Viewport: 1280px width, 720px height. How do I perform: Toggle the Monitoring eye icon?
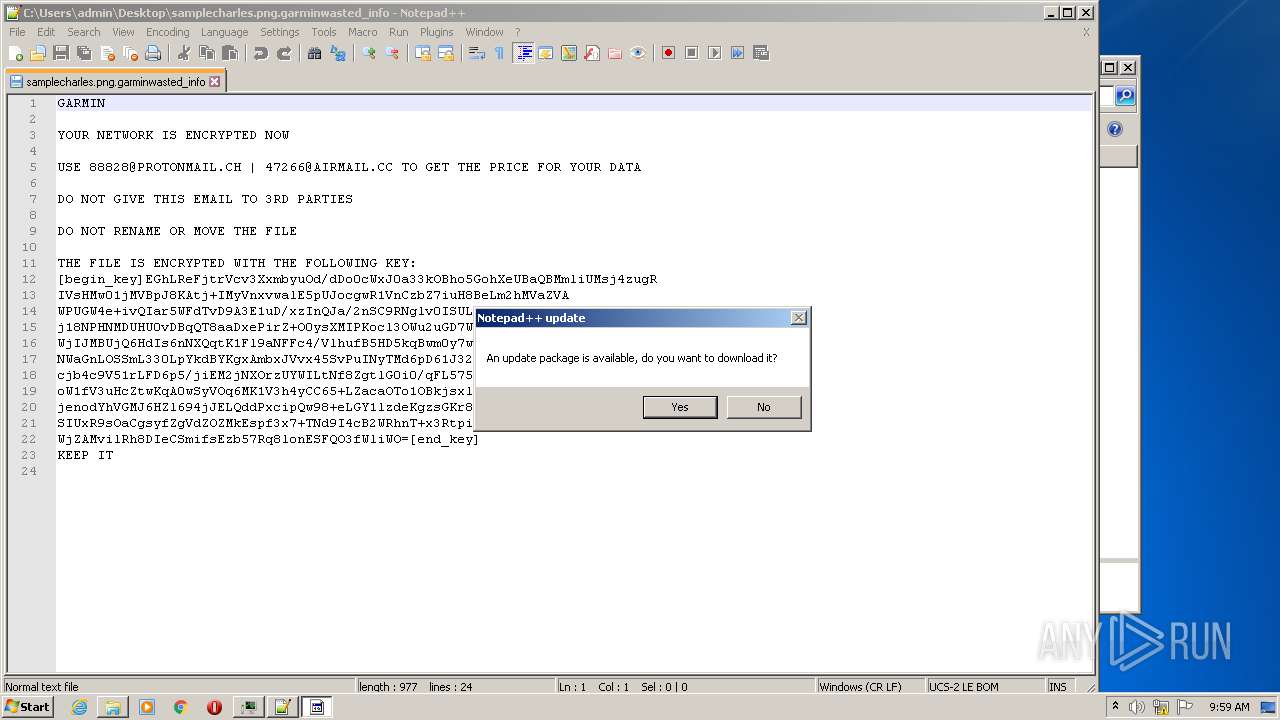coord(638,53)
